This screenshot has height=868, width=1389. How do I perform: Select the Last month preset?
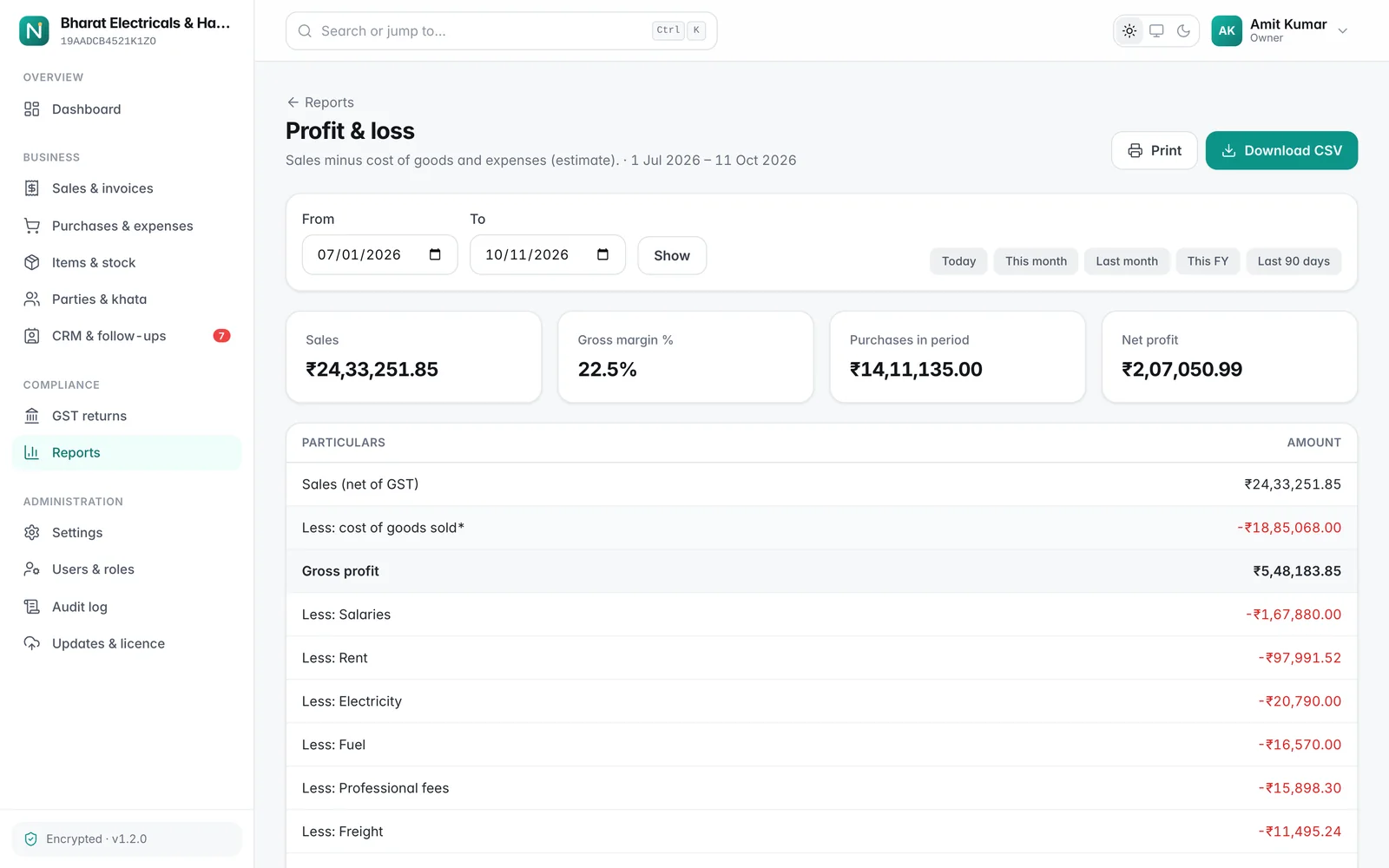coord(1127,261)
